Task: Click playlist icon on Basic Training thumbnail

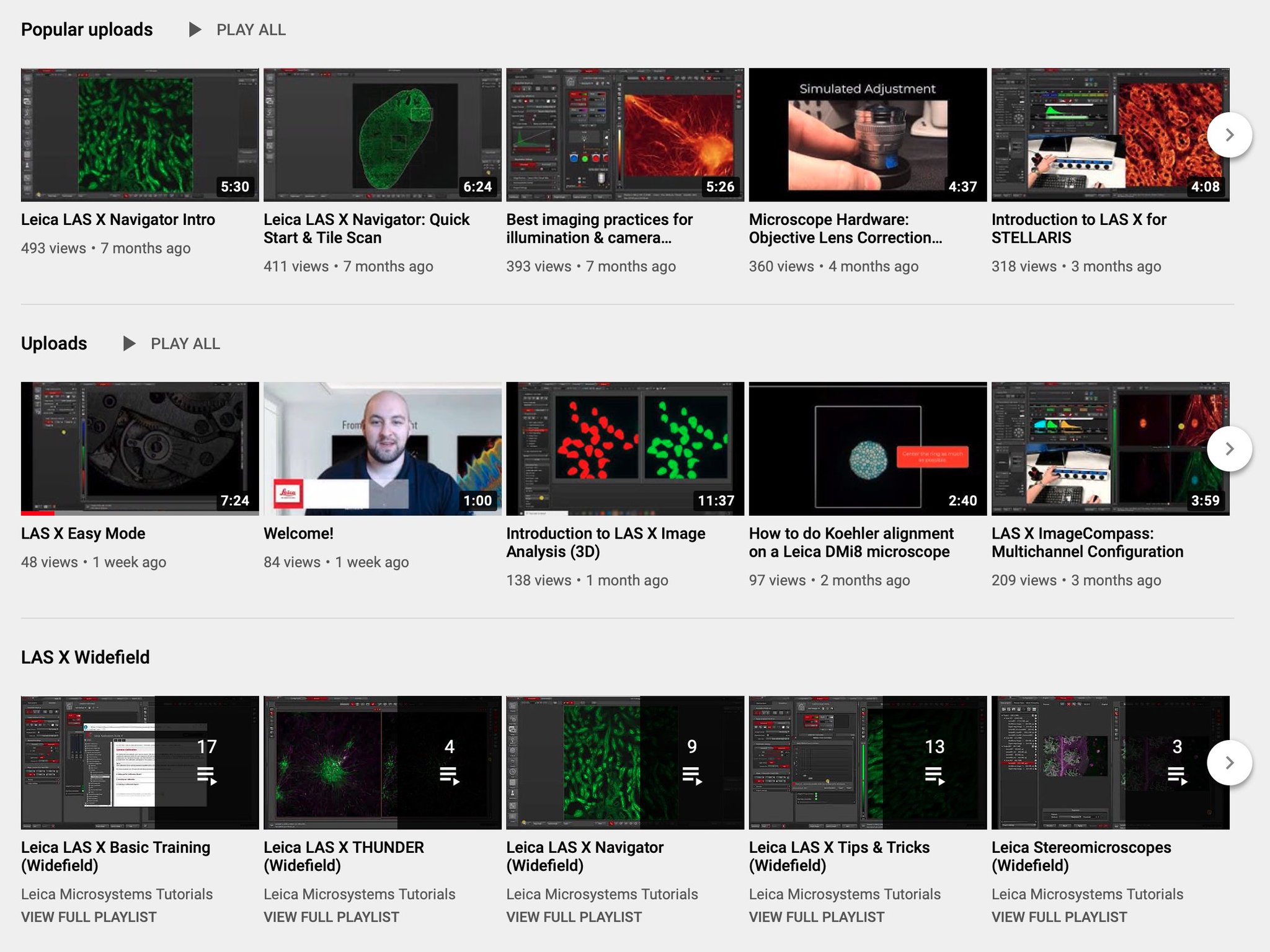Action: tap(206, 775)
